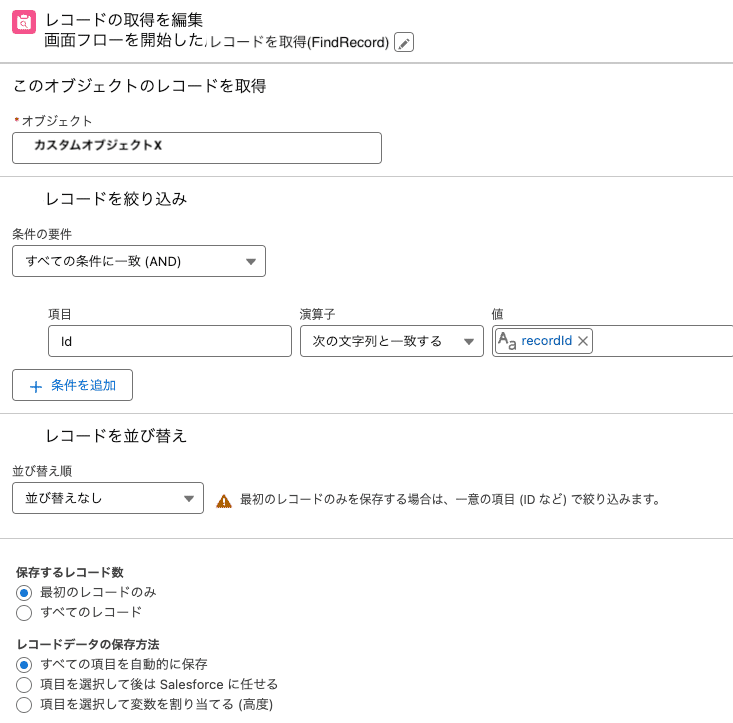Click the orange warning triangle icon
The width and height of the screenshot is (733, 723).
click(x=224, y=501)
